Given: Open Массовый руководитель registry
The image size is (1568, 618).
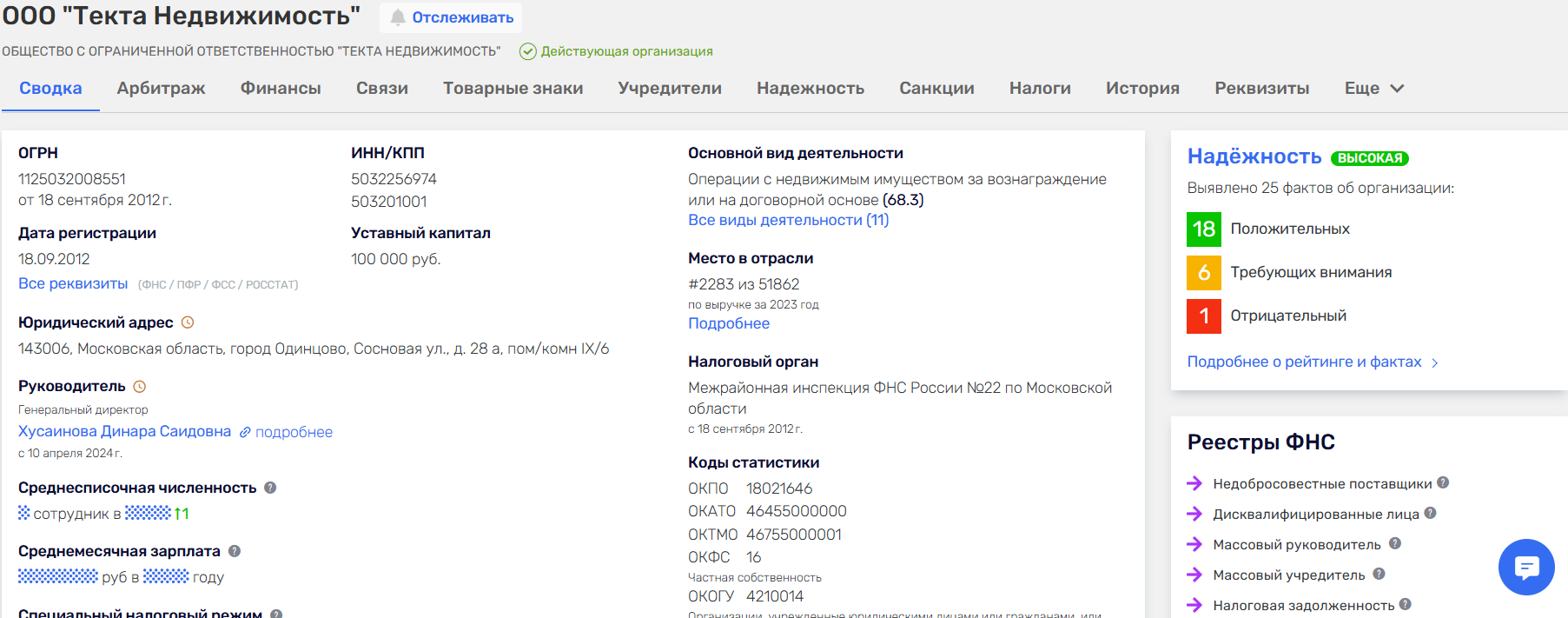Looking at the screenshot, I should tap(1297, 544).
